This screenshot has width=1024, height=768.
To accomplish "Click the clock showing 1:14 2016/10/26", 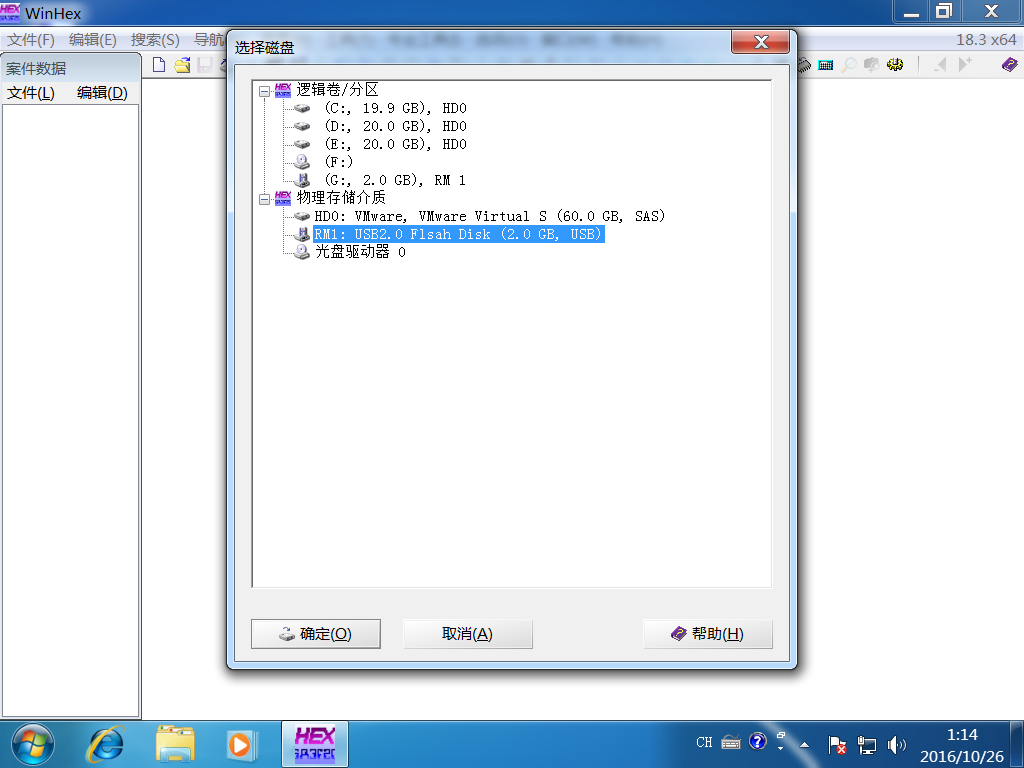I will coord(962,745).
